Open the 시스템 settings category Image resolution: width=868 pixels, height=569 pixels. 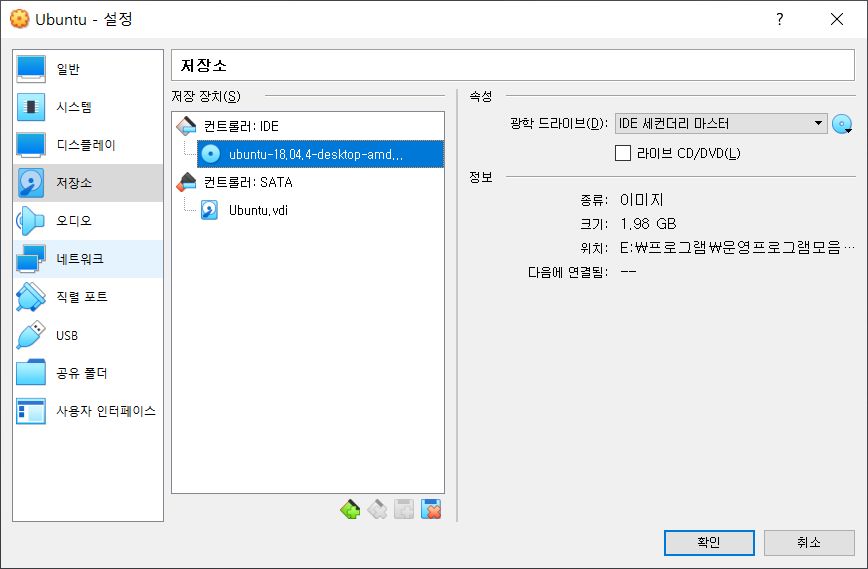tap(87, 107)
